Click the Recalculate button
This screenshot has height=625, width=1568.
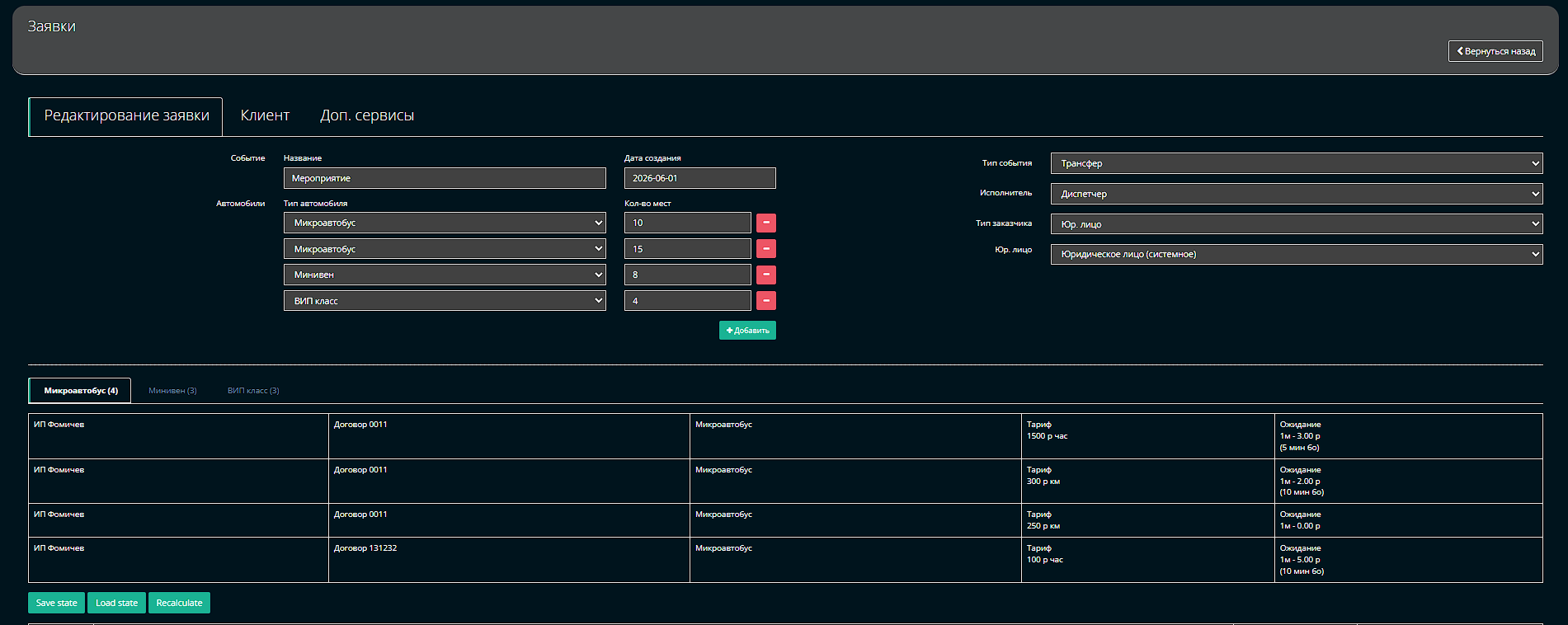coord(179,603)
